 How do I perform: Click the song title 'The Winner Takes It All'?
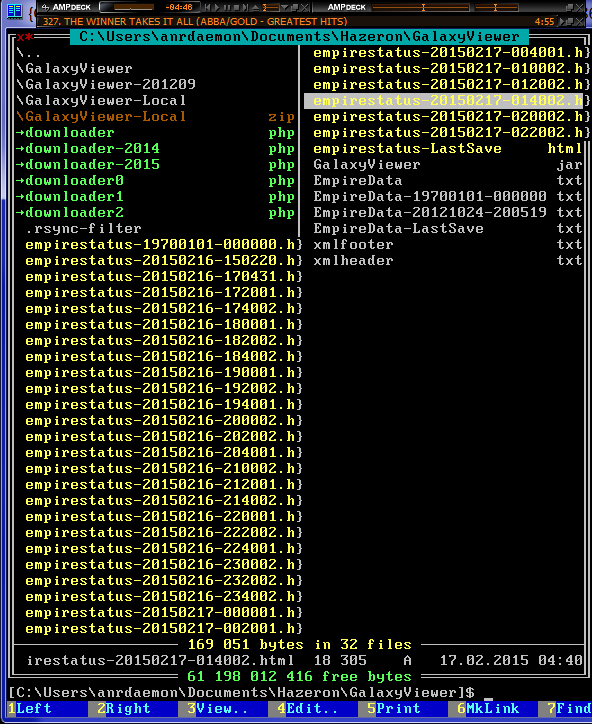pos(195,22)
